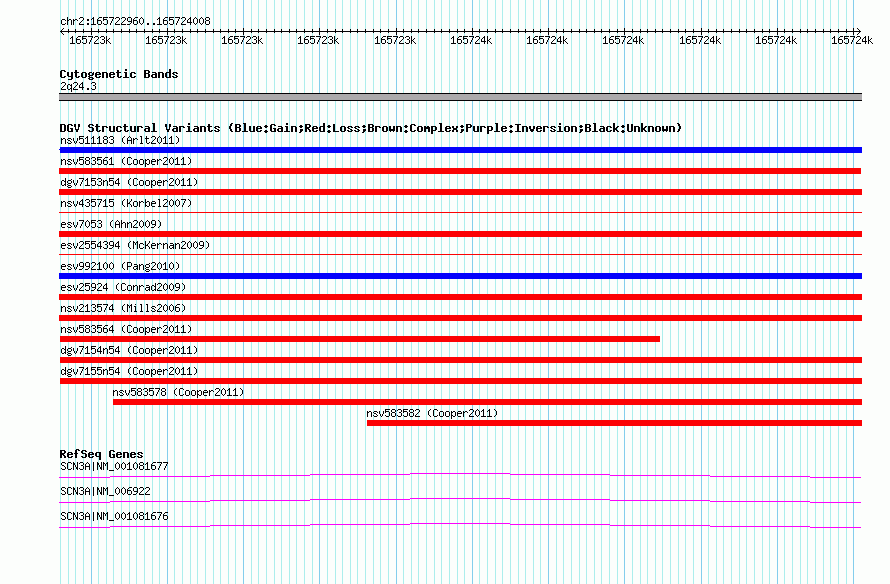The width and height of the screenshot is (890, 584).
Task: Select the dgv7155n54 (Cooper2011) red bar
Action: coord(460,381)
